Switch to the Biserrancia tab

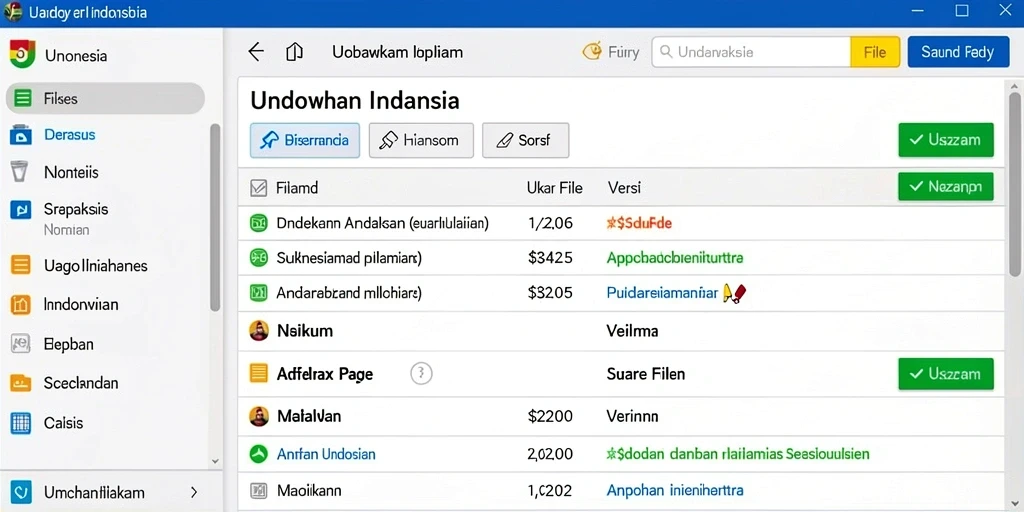(x=305, y=140)
